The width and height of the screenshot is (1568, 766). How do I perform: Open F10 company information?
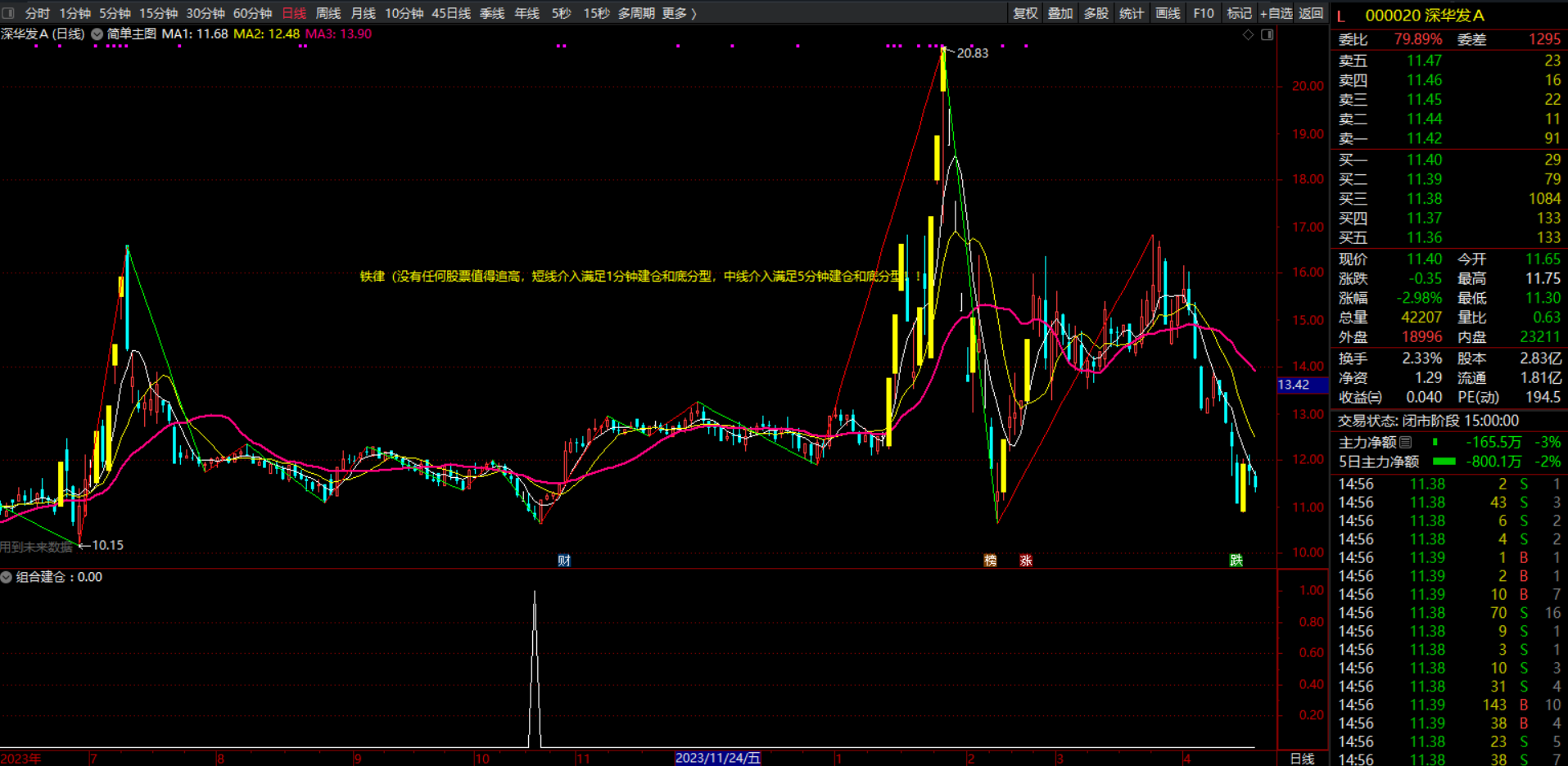[1204, 13]
